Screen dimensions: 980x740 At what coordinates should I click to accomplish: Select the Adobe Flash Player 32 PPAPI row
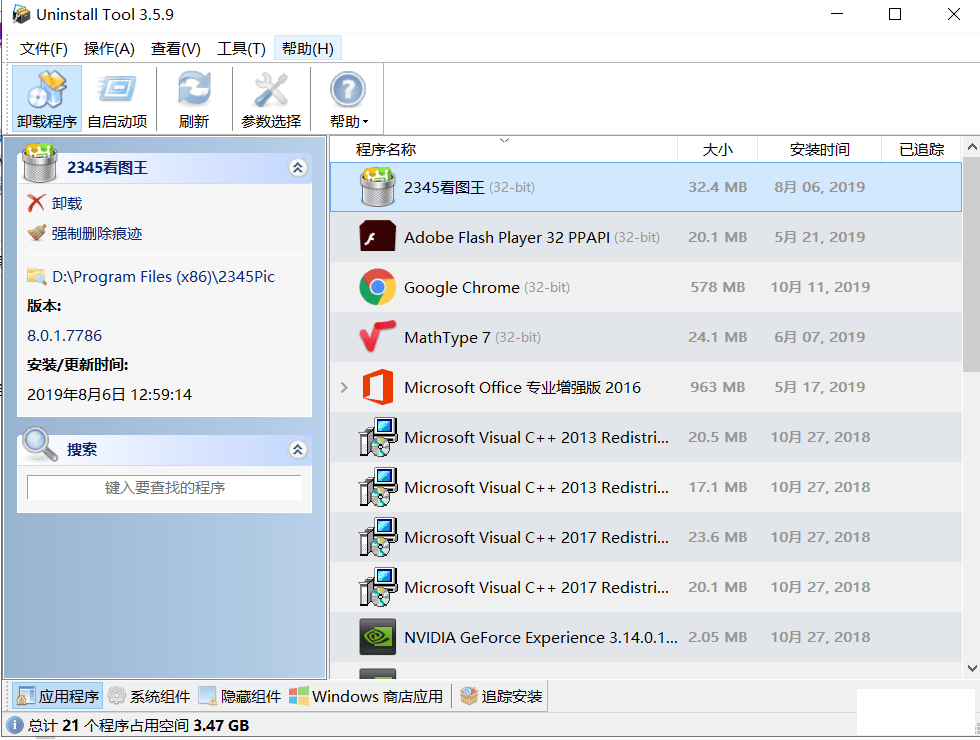[646, 237]
